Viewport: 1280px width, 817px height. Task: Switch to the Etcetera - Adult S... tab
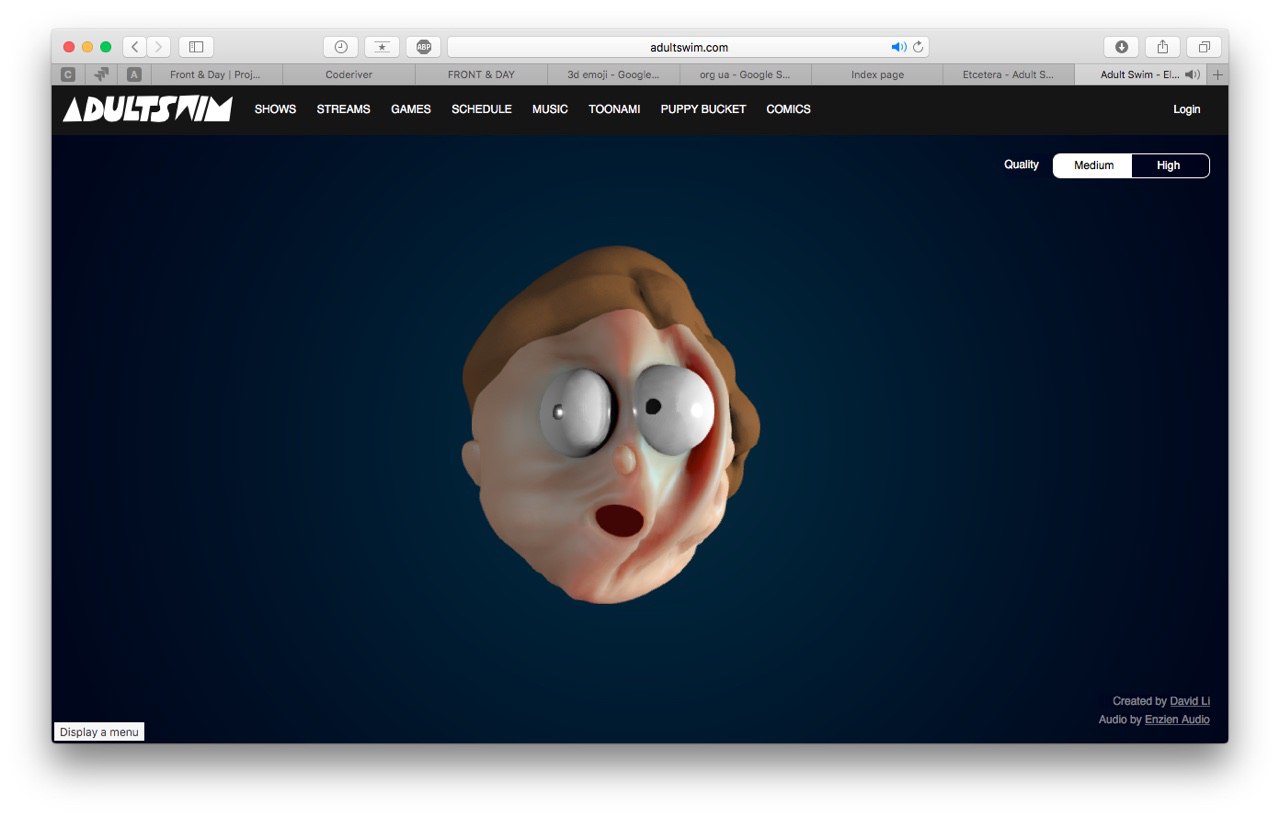[x=1008, y=75]
